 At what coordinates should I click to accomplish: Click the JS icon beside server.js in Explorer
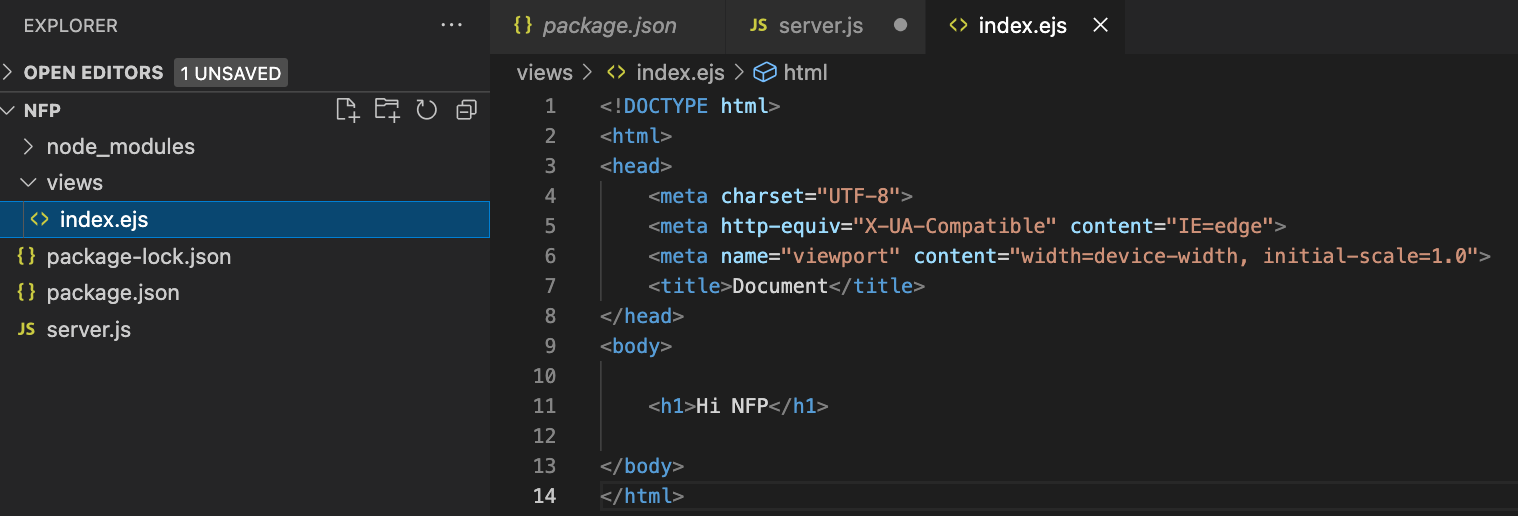point(27,329)
